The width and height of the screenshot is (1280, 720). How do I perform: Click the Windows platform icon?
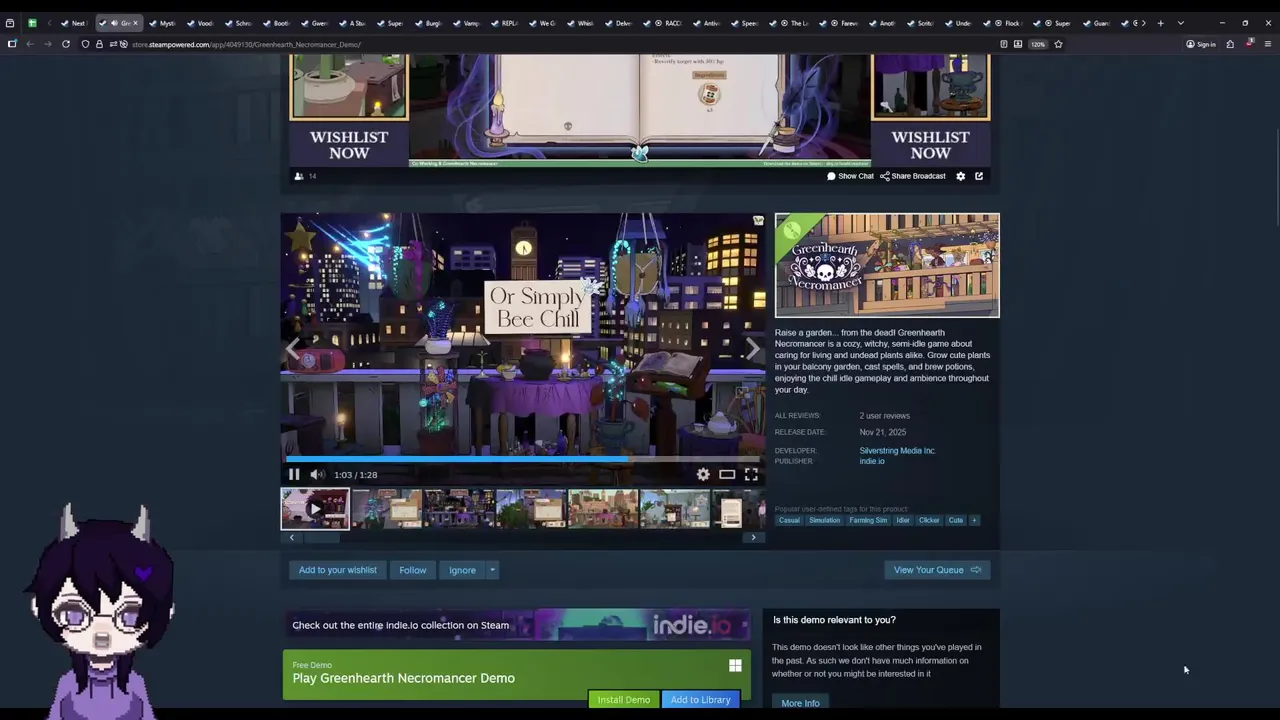(x=735, y=666)
